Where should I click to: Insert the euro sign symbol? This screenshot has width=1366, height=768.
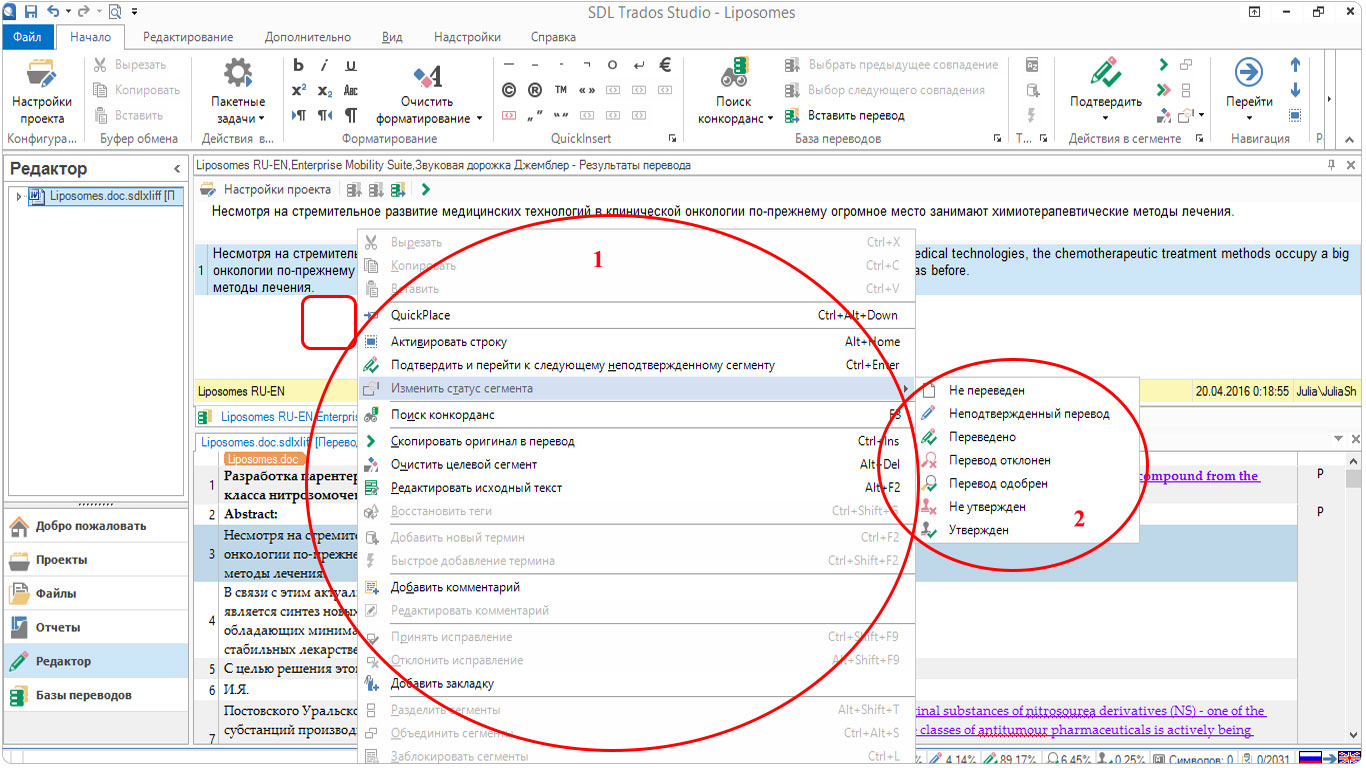[665, 65]
